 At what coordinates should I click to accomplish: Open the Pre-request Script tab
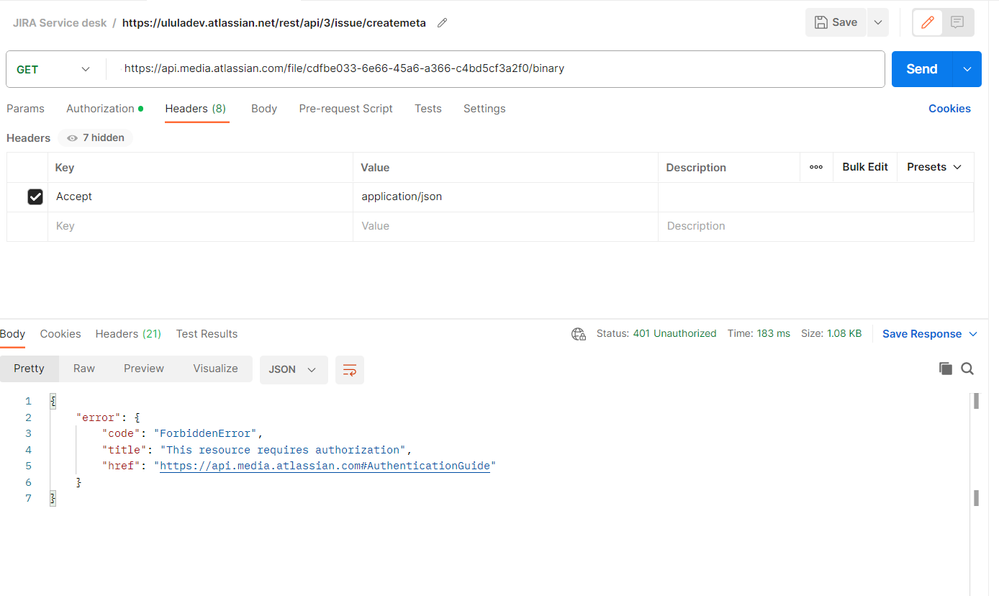[x=345, y=108]
